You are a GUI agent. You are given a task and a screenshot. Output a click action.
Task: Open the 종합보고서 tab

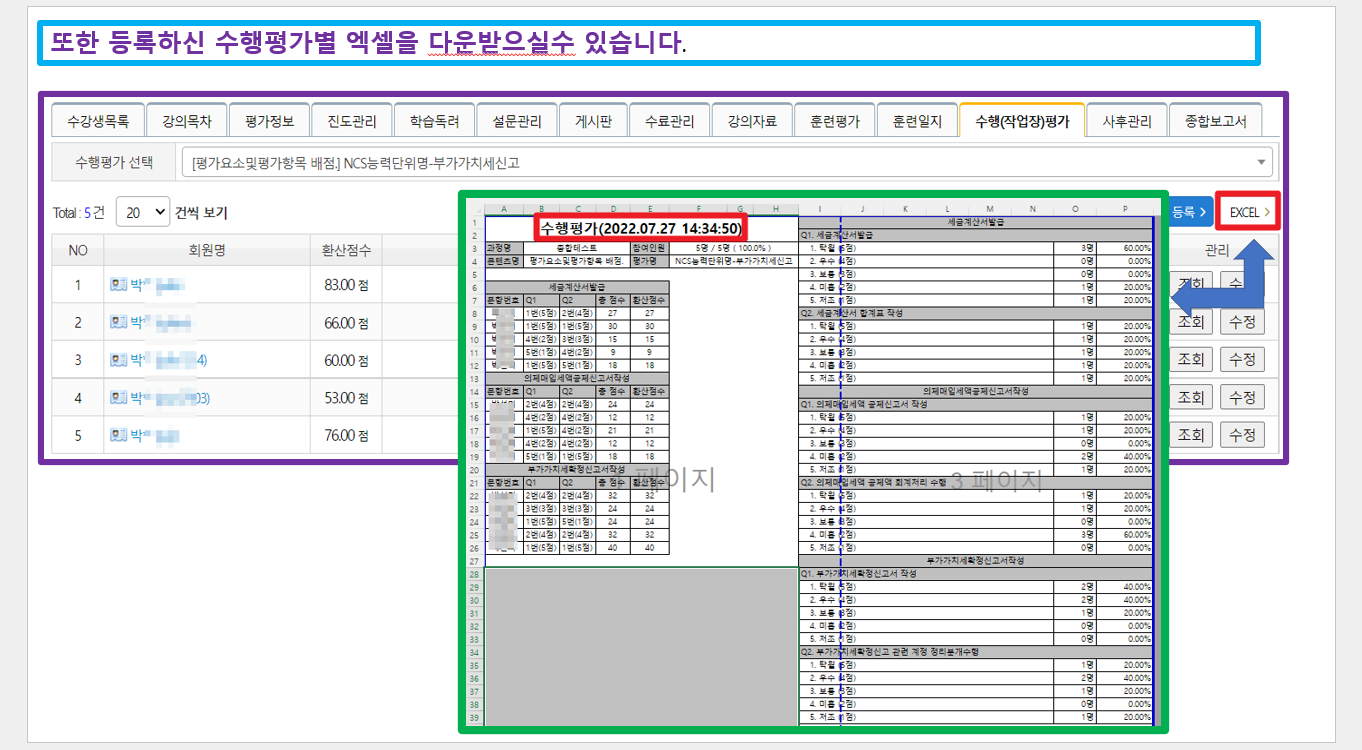pos(1215,122)
